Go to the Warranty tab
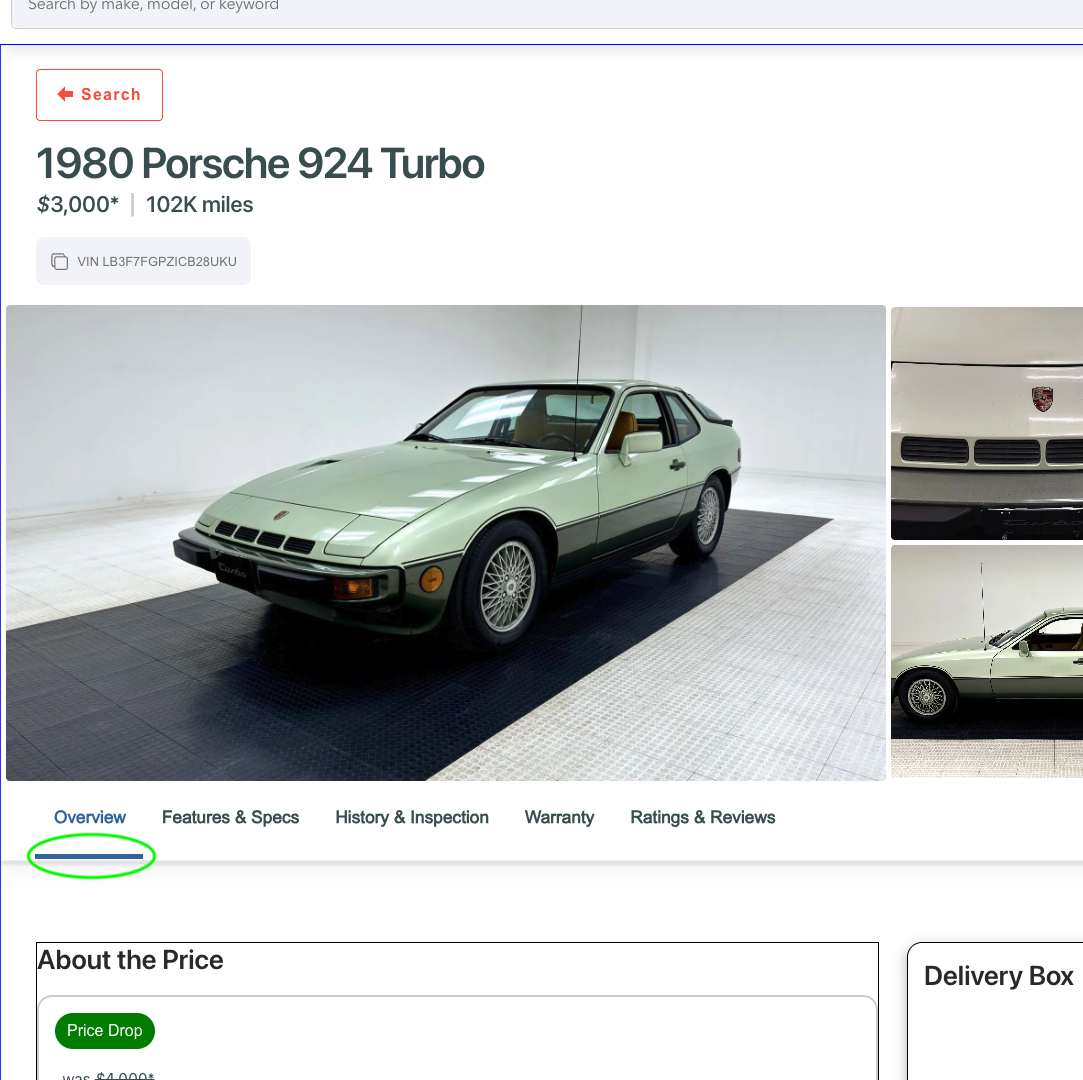1083x1080 pixels. point(559,817)
